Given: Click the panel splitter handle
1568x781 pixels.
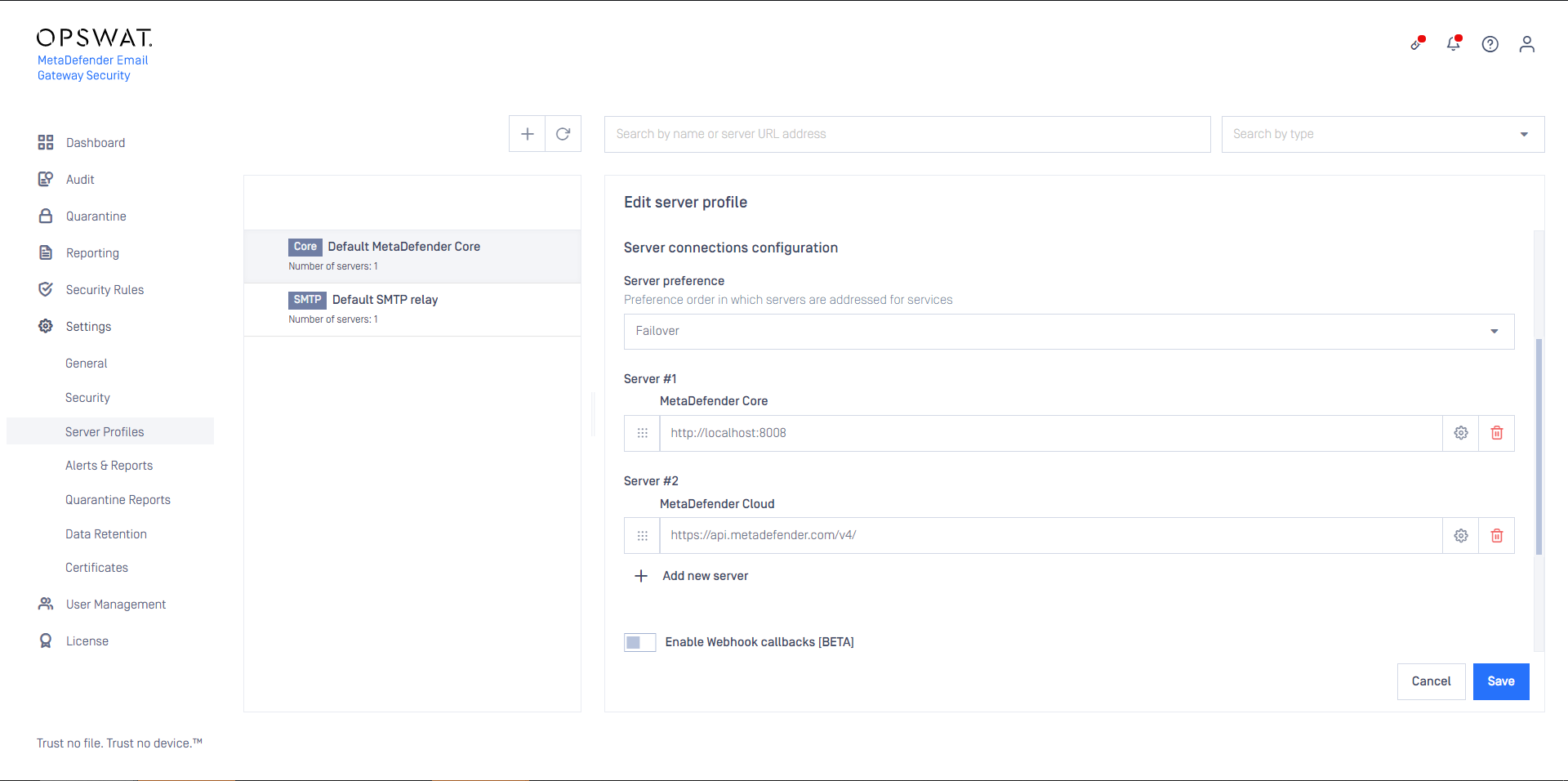Looking at the screenshot, I should 593,413.
